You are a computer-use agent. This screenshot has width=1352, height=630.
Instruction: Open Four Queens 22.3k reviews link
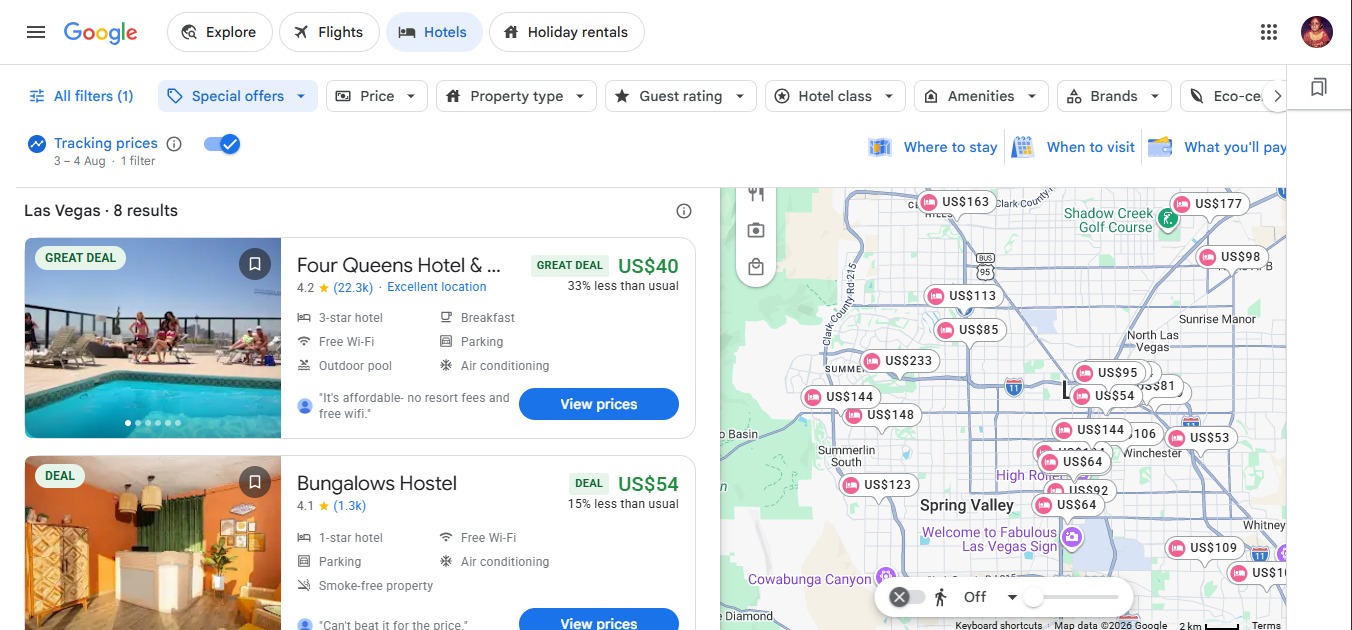(353, 287)
